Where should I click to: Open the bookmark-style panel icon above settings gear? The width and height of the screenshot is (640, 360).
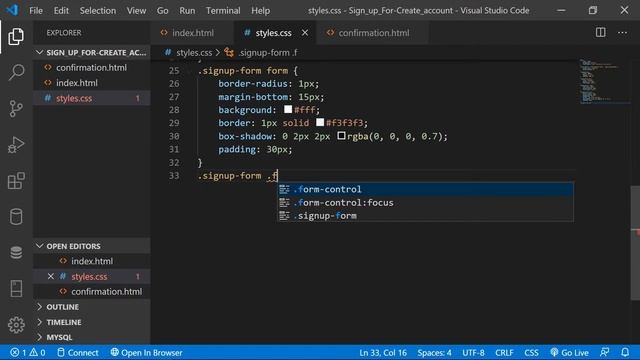click(x=16, y=288)
